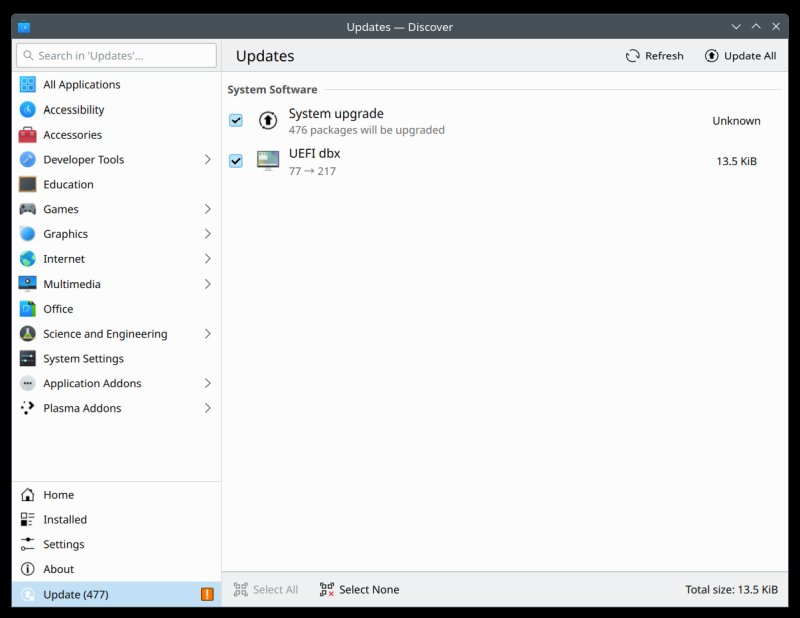
Task: Click the Accessibility category icon
Action: pos(28,110)
